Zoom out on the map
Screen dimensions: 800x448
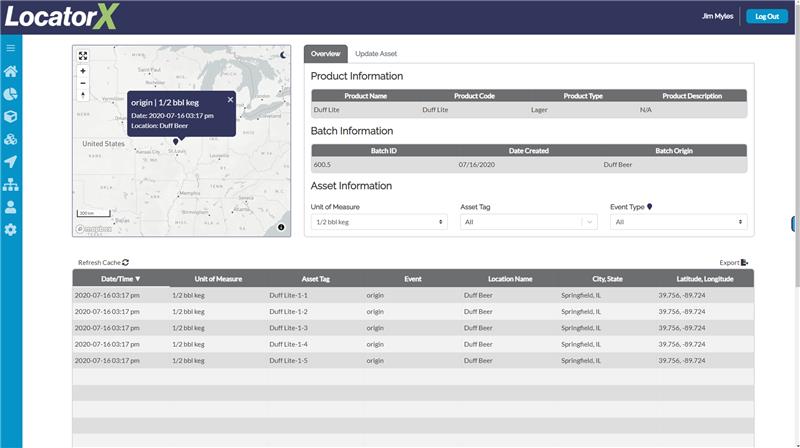click(x=83, y=83)
